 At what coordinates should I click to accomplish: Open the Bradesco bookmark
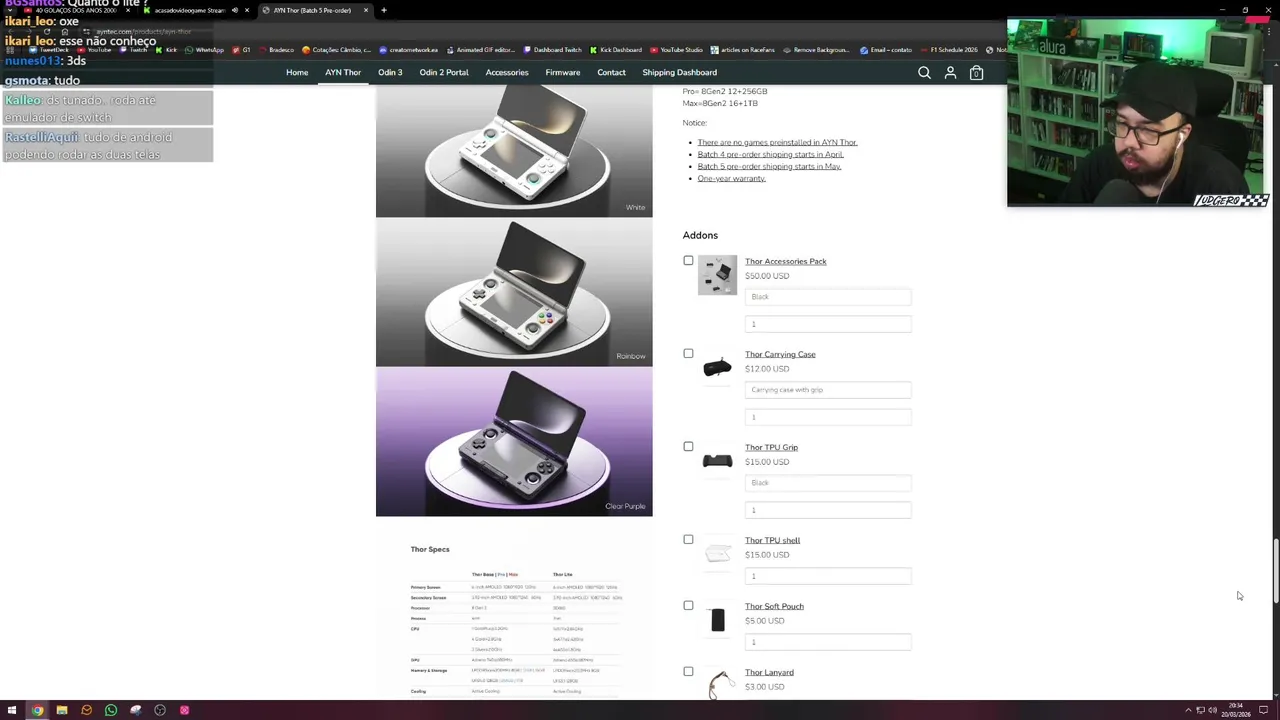pyautogui.click(x=276, y=50)
